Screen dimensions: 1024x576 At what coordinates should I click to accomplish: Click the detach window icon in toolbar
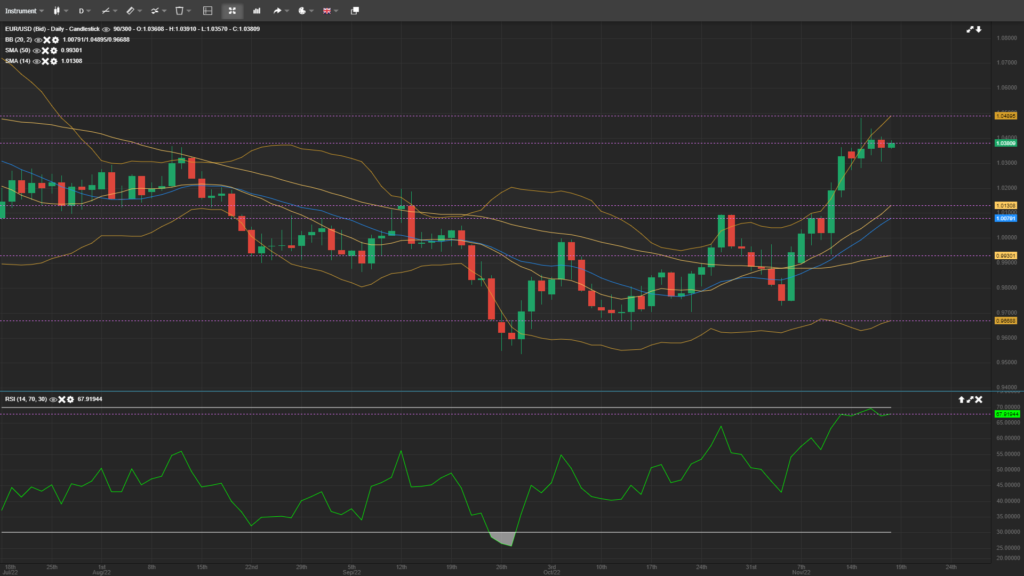click(354, 10)
